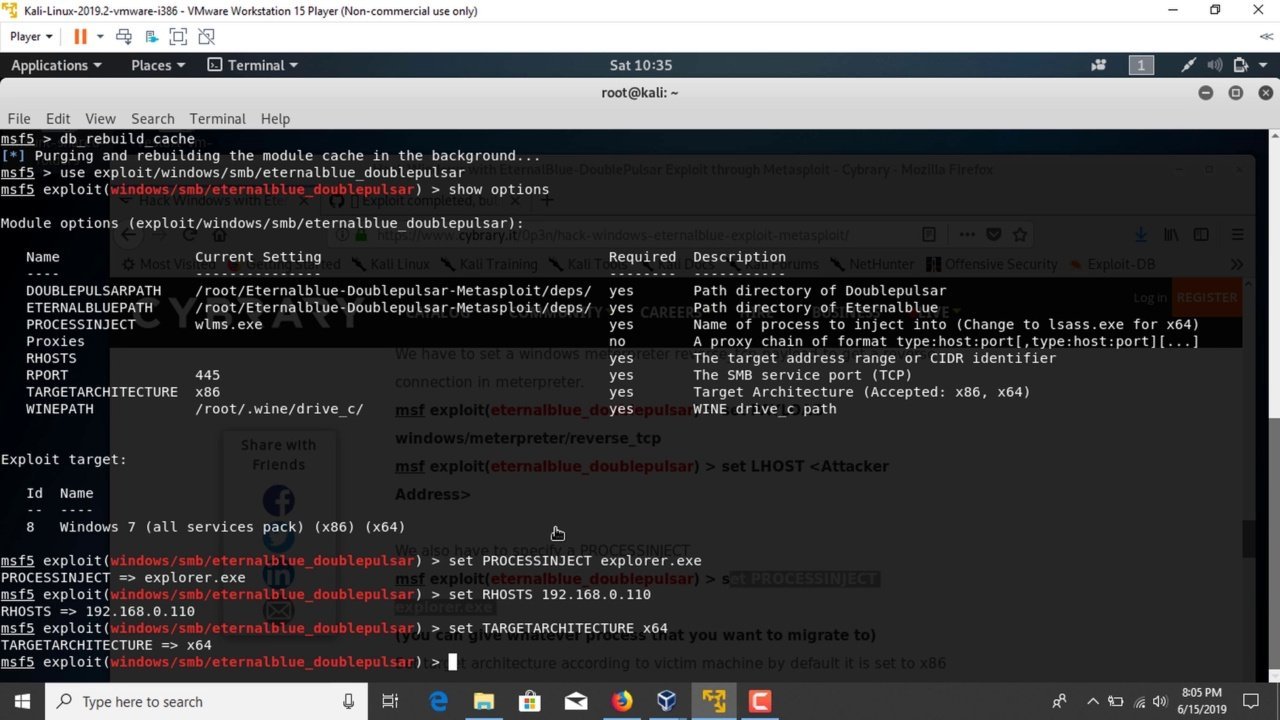Screen dimensions: 1280x720
Task: Pause the virtual machine
Action: [x=80, y=36]
